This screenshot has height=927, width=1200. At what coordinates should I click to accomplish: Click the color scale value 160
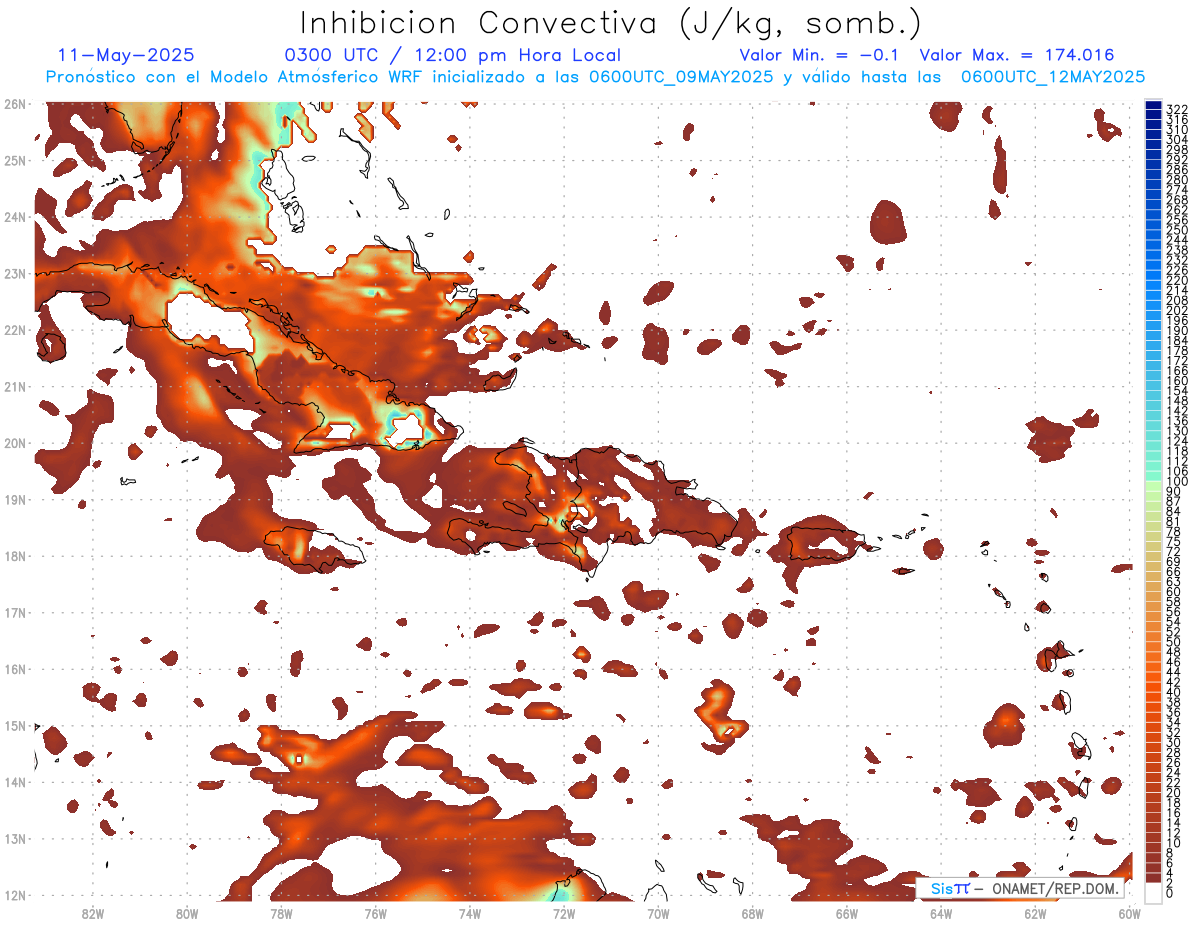pos(1177,381)
